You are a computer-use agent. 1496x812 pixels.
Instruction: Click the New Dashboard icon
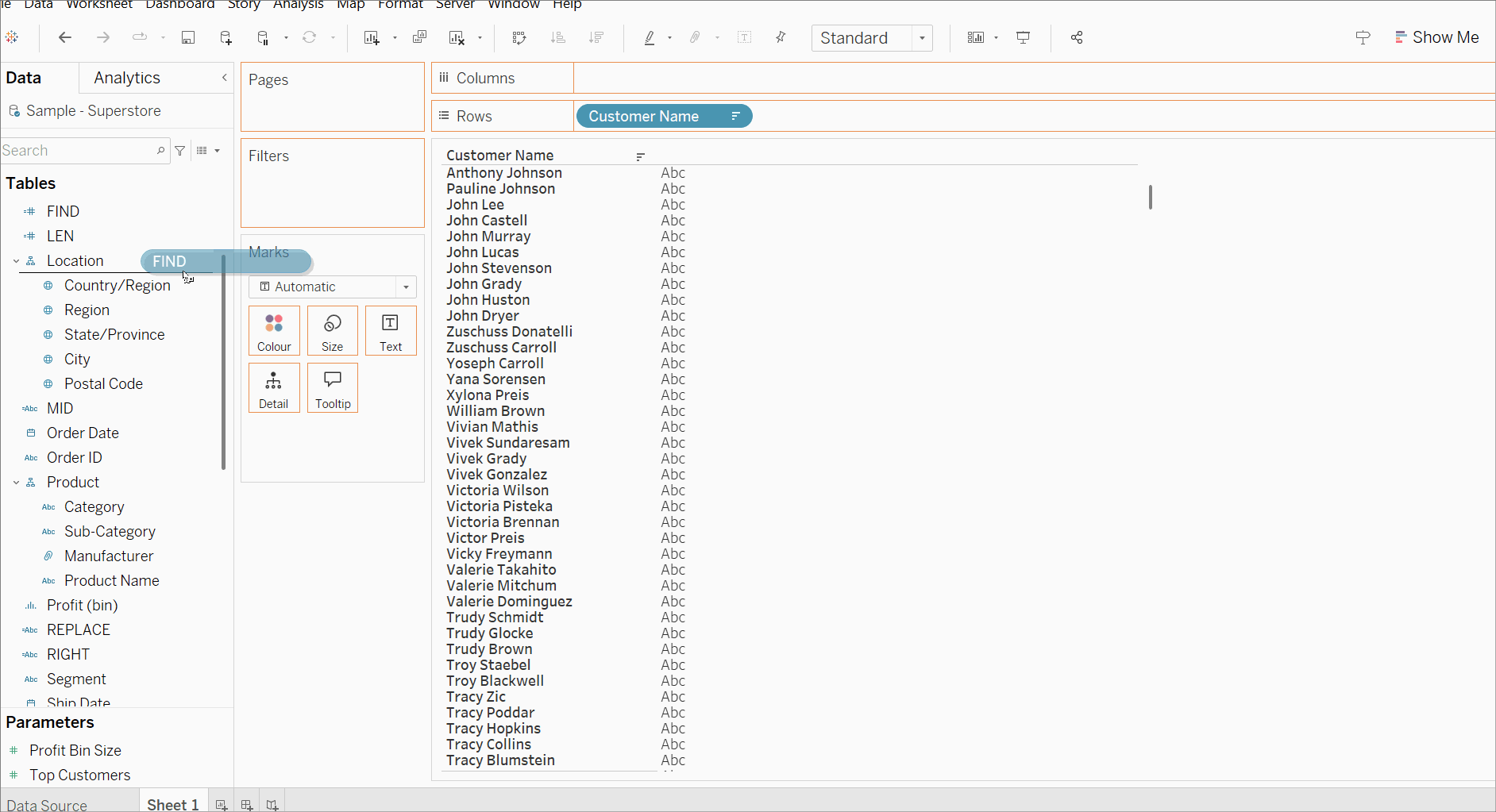pyautogui.click(x=247, y=805)
